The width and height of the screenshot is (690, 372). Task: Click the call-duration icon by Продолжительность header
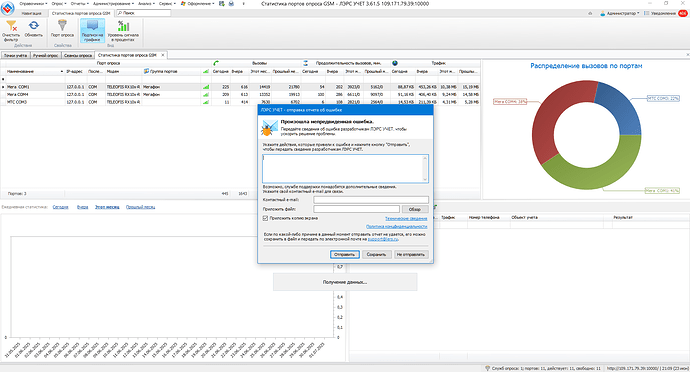pyautogui.click(x=305, y=63)
